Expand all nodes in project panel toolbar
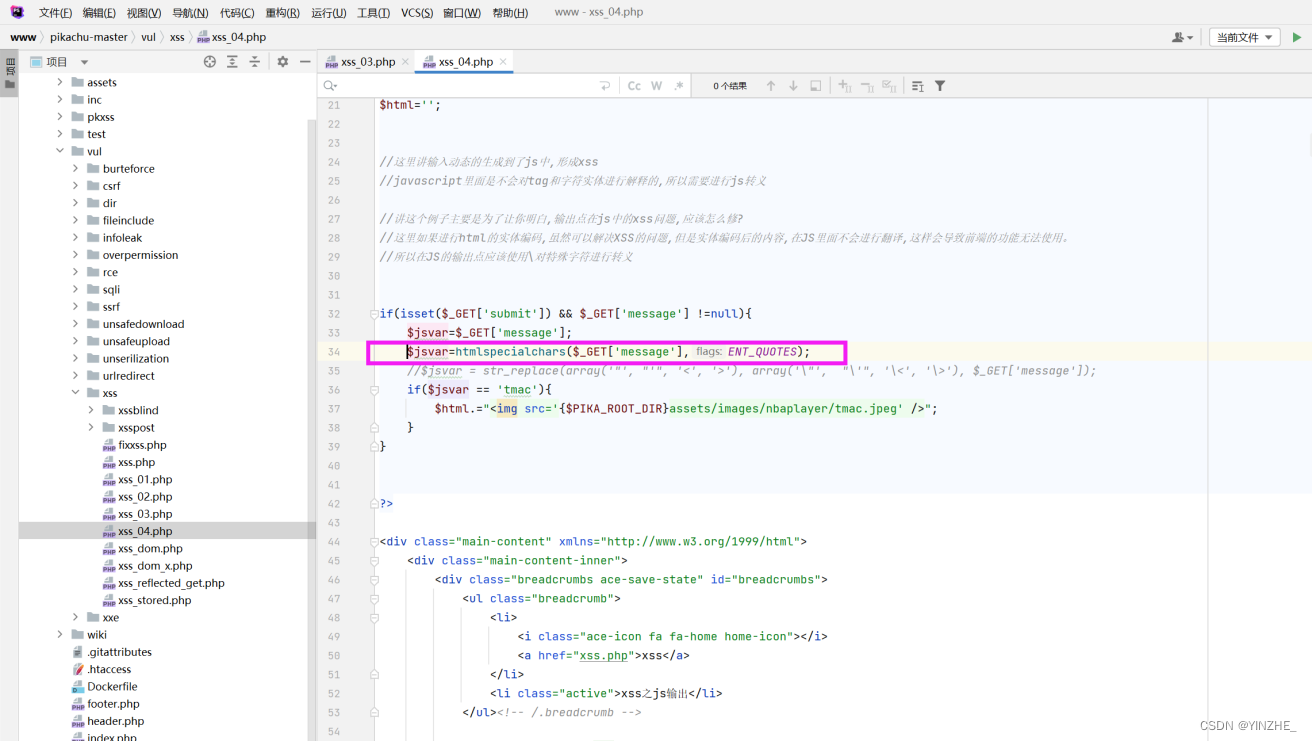 tap(232, 62)
